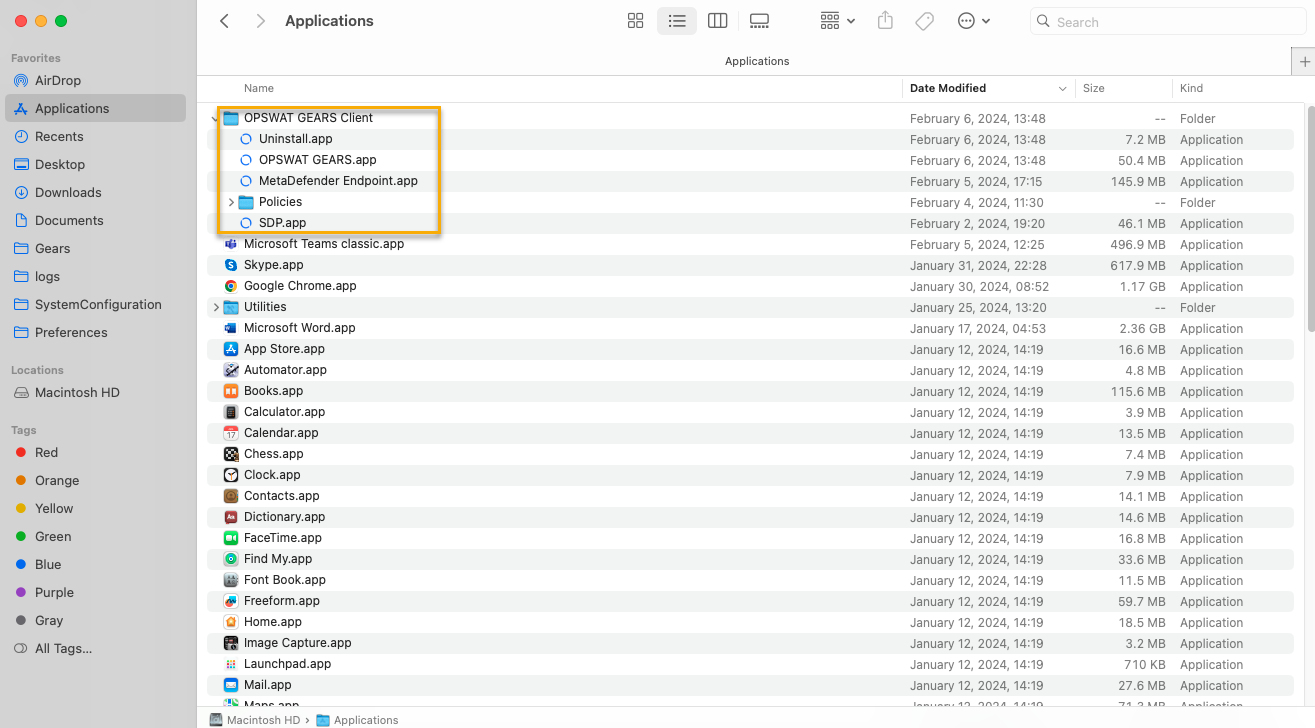Click the Calendar.app icon
Image resolution: width=1315 pixels, height=728 pixels.
tap(231, 433)
